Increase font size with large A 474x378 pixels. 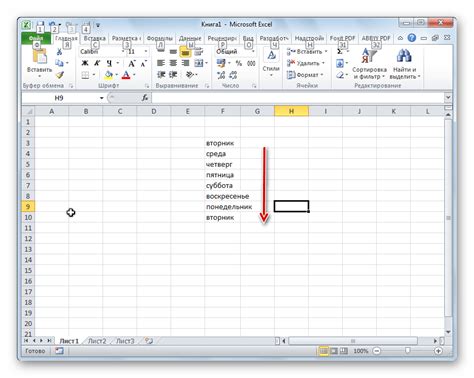click(132, 63)
